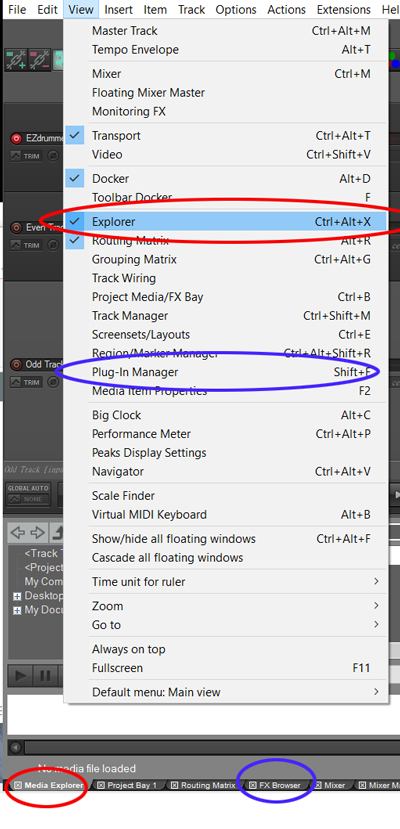
Task: Click the remove-grouping chain icon with minus
Action: [x=39, y=60]
